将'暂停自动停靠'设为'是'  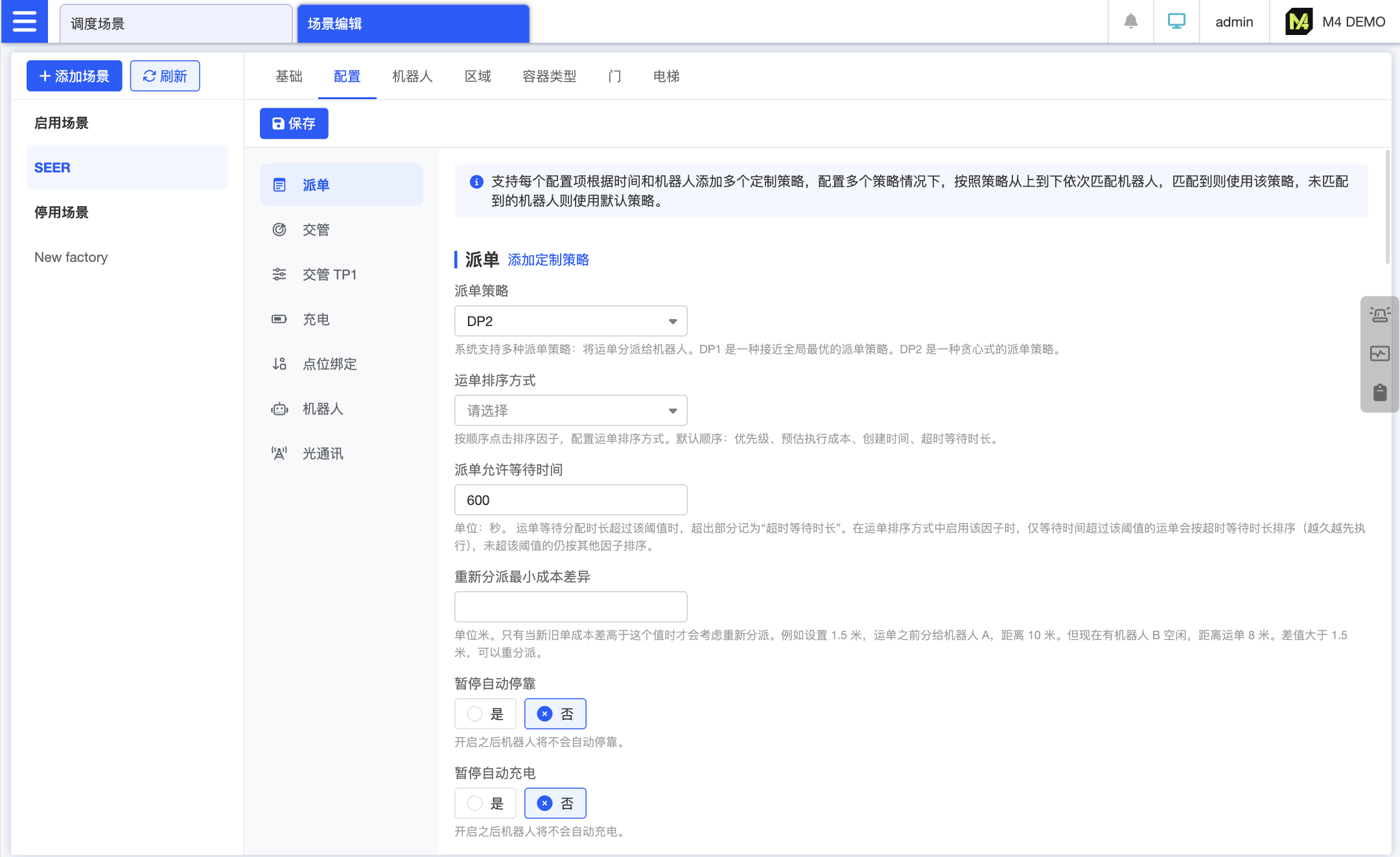click(x=485, y=714)
